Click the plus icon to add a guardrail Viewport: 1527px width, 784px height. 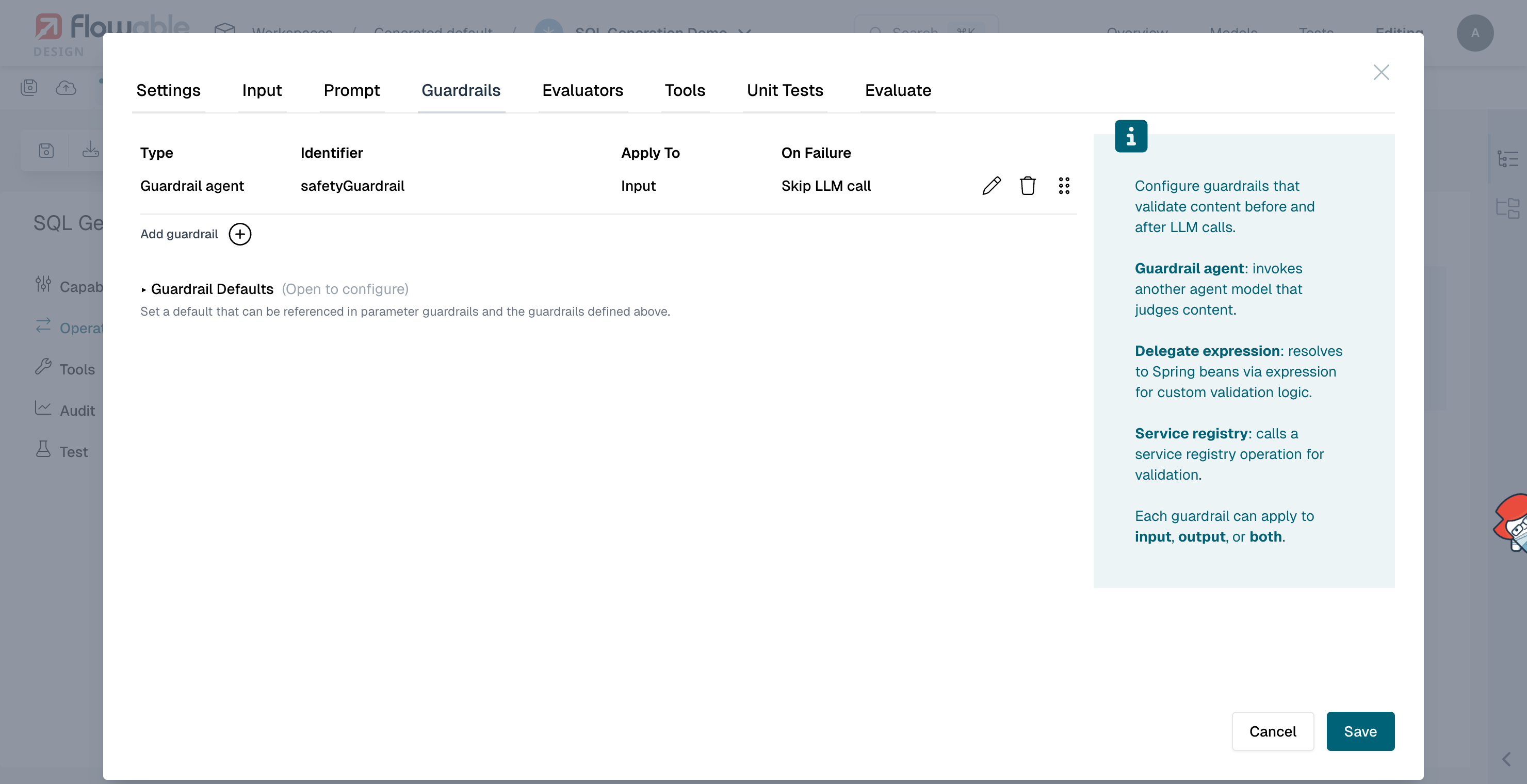click(x=240, y=234)
